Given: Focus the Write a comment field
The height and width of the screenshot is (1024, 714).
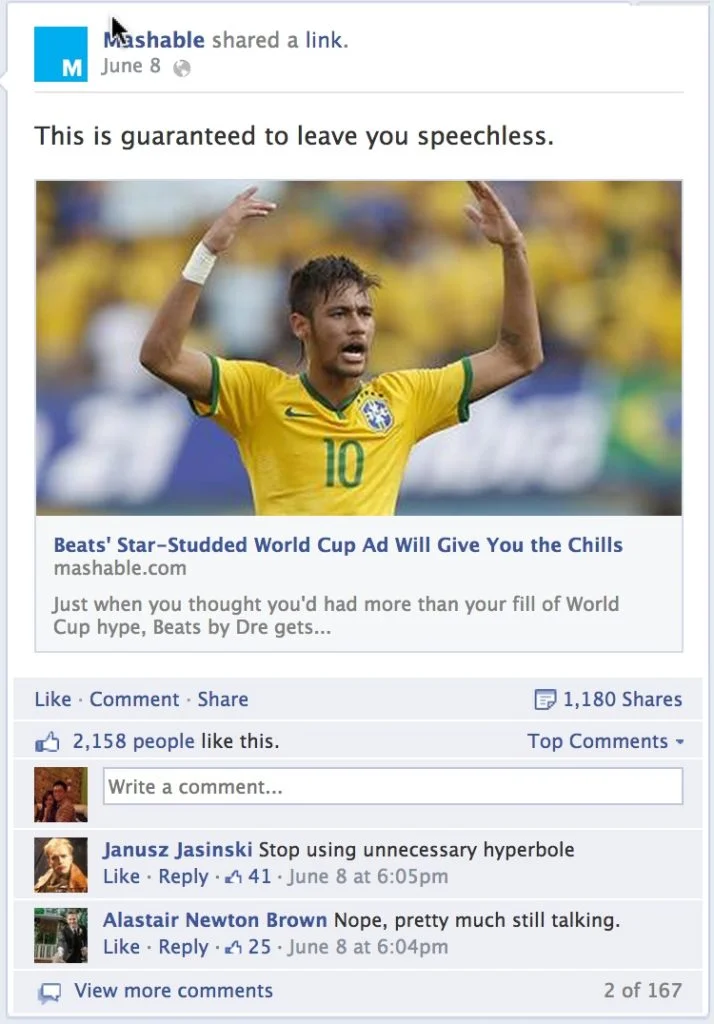Looking at the screenshot, I should [393, 786].
